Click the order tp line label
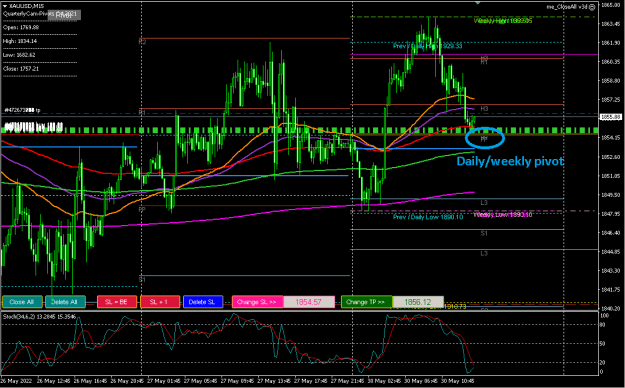 point(22,110)
